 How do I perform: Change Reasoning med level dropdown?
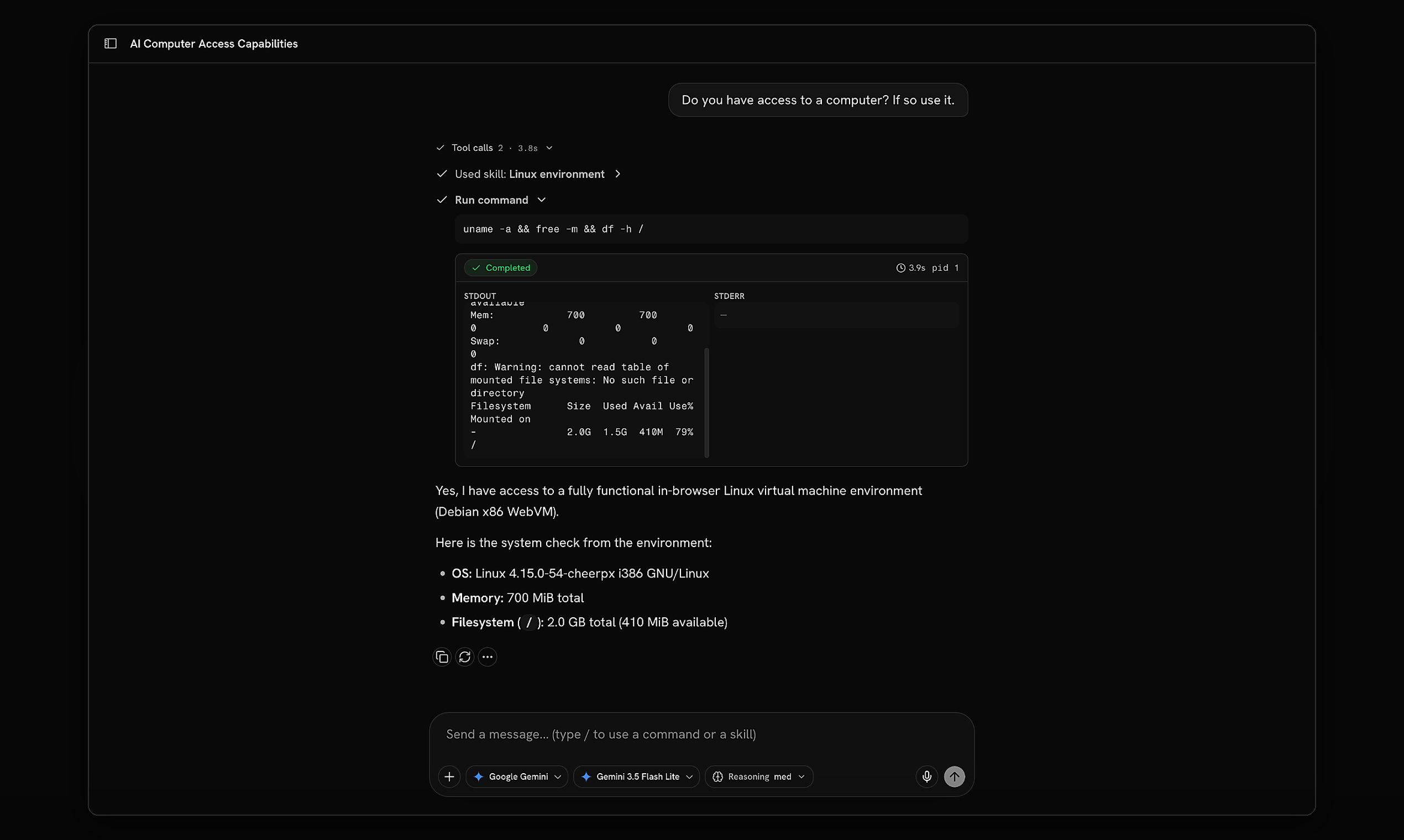[759, 776]
